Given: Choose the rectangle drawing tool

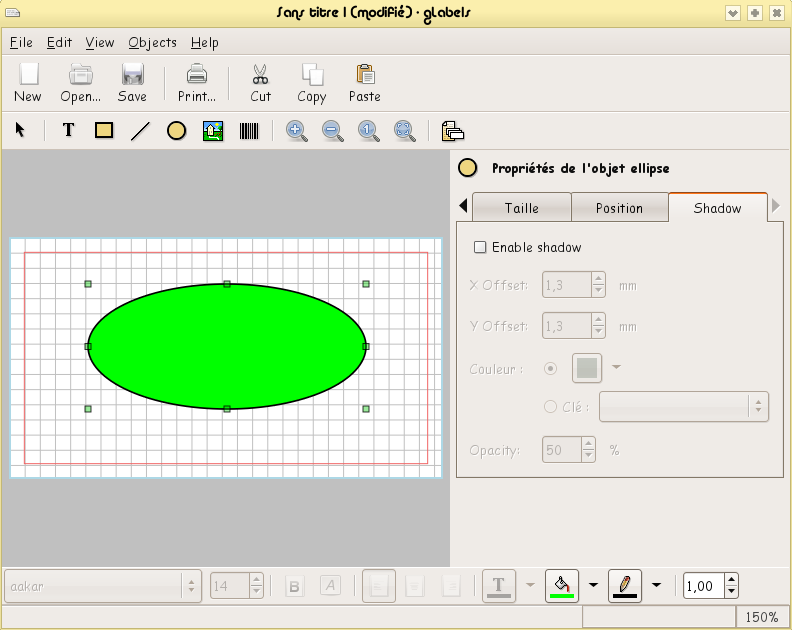Looking at the screenshot, I should [104, 130].
